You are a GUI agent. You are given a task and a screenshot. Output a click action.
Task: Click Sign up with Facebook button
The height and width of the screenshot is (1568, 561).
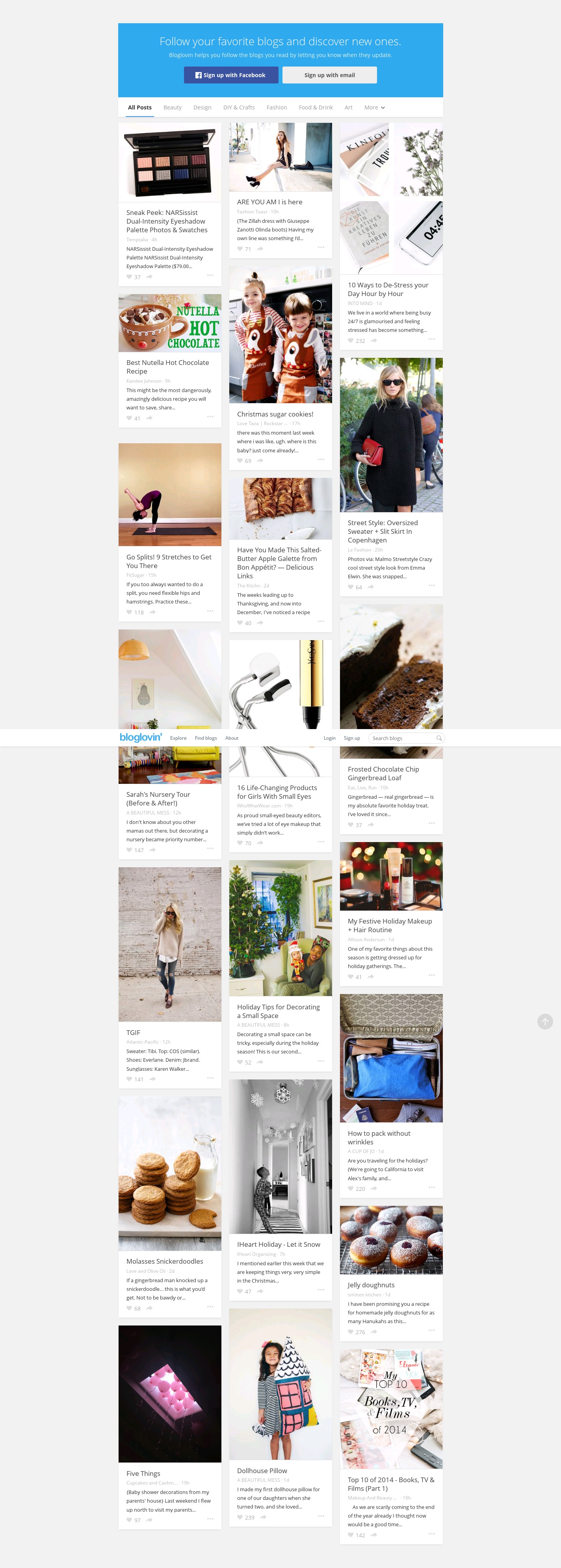(231, 75)
